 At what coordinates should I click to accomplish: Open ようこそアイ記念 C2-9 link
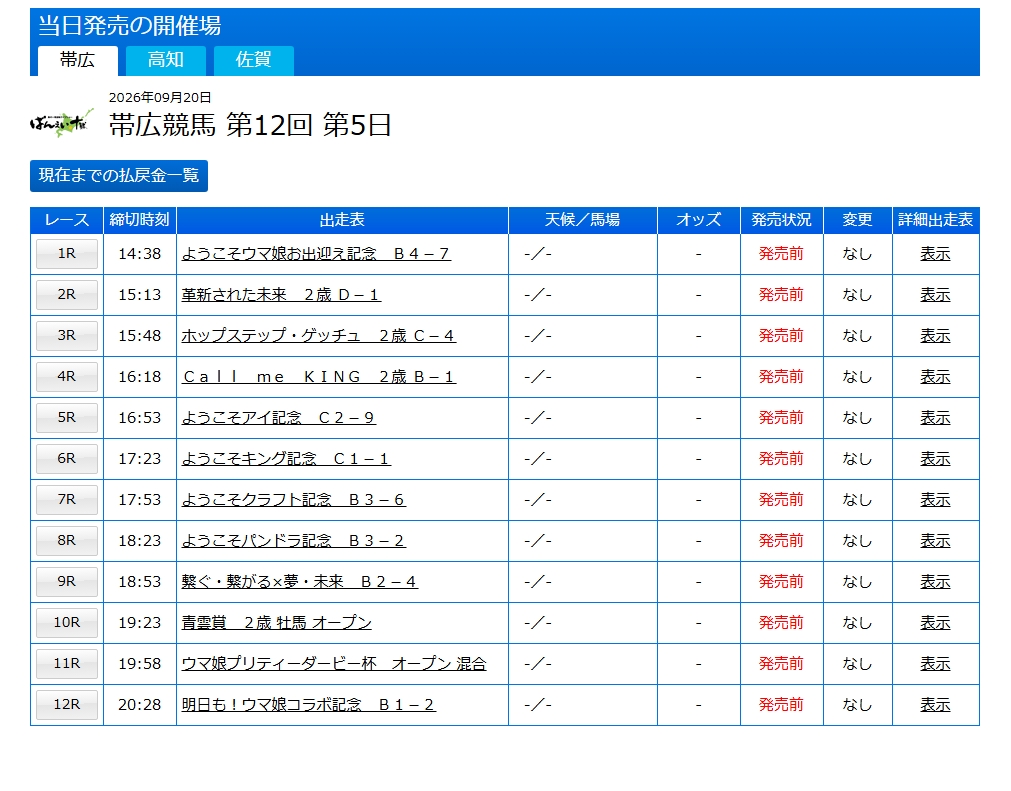(279, 418)
